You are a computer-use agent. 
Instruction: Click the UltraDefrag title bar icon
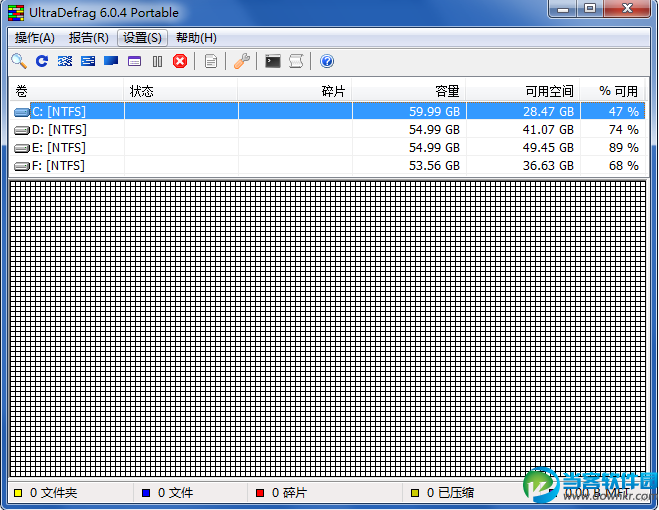(16, 13)
